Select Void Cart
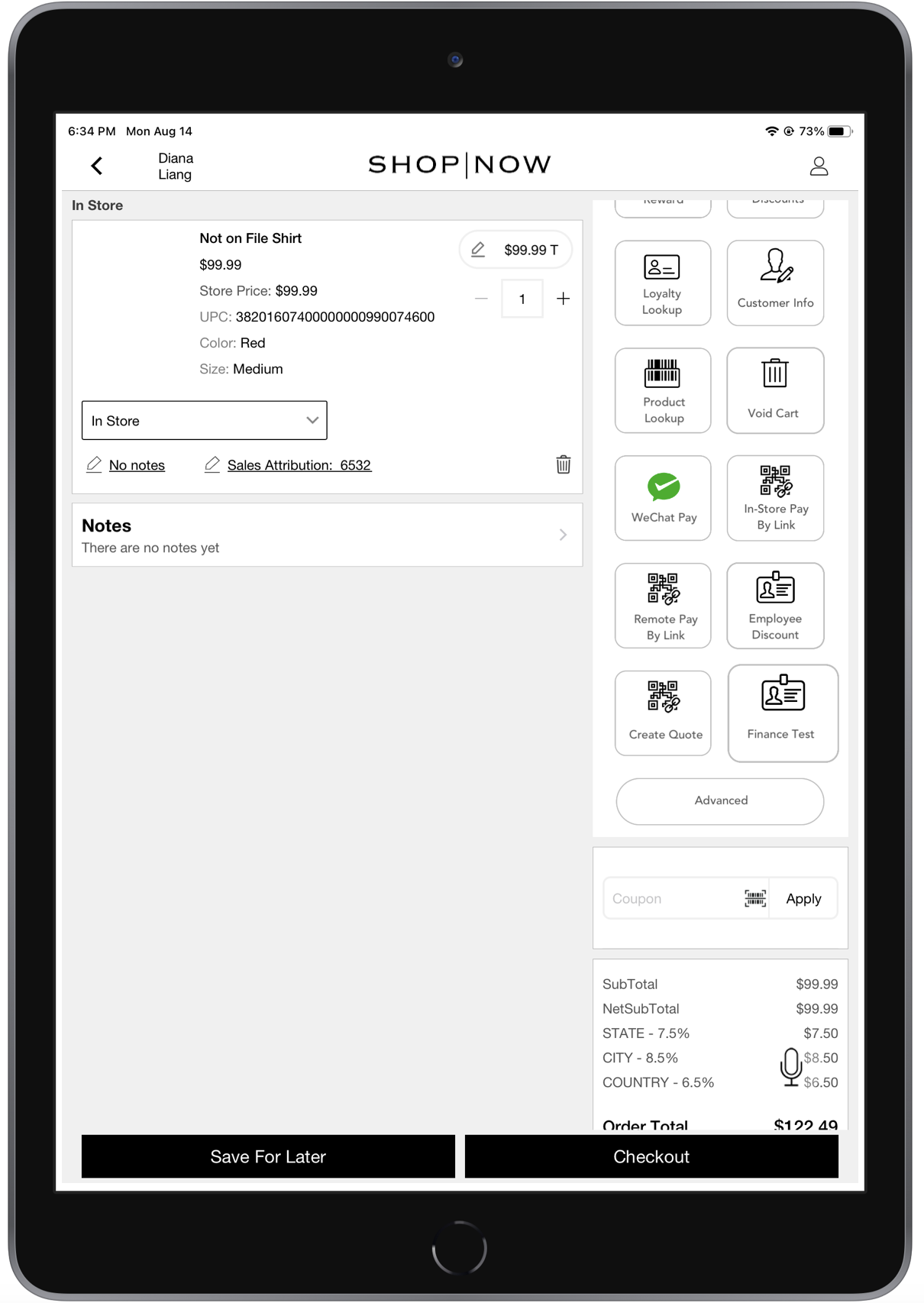Image resolution: width=924 pixels, height=1303 pixels. pyautogui.click(x=775, y=390)
